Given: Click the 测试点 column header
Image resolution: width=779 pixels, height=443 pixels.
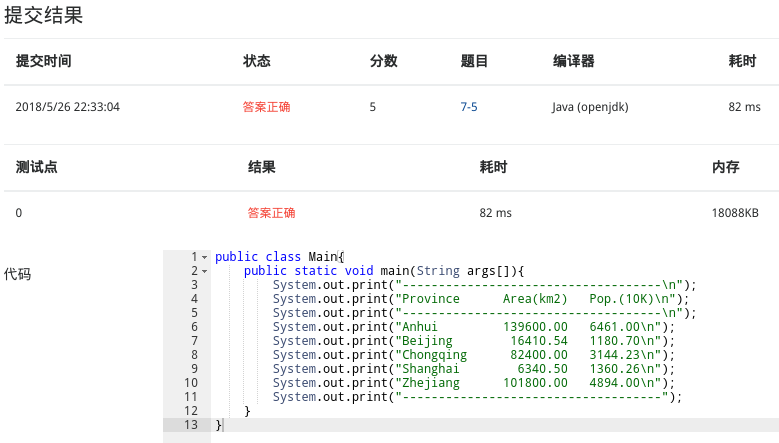Looking at the screenshot, I should 36,167.
